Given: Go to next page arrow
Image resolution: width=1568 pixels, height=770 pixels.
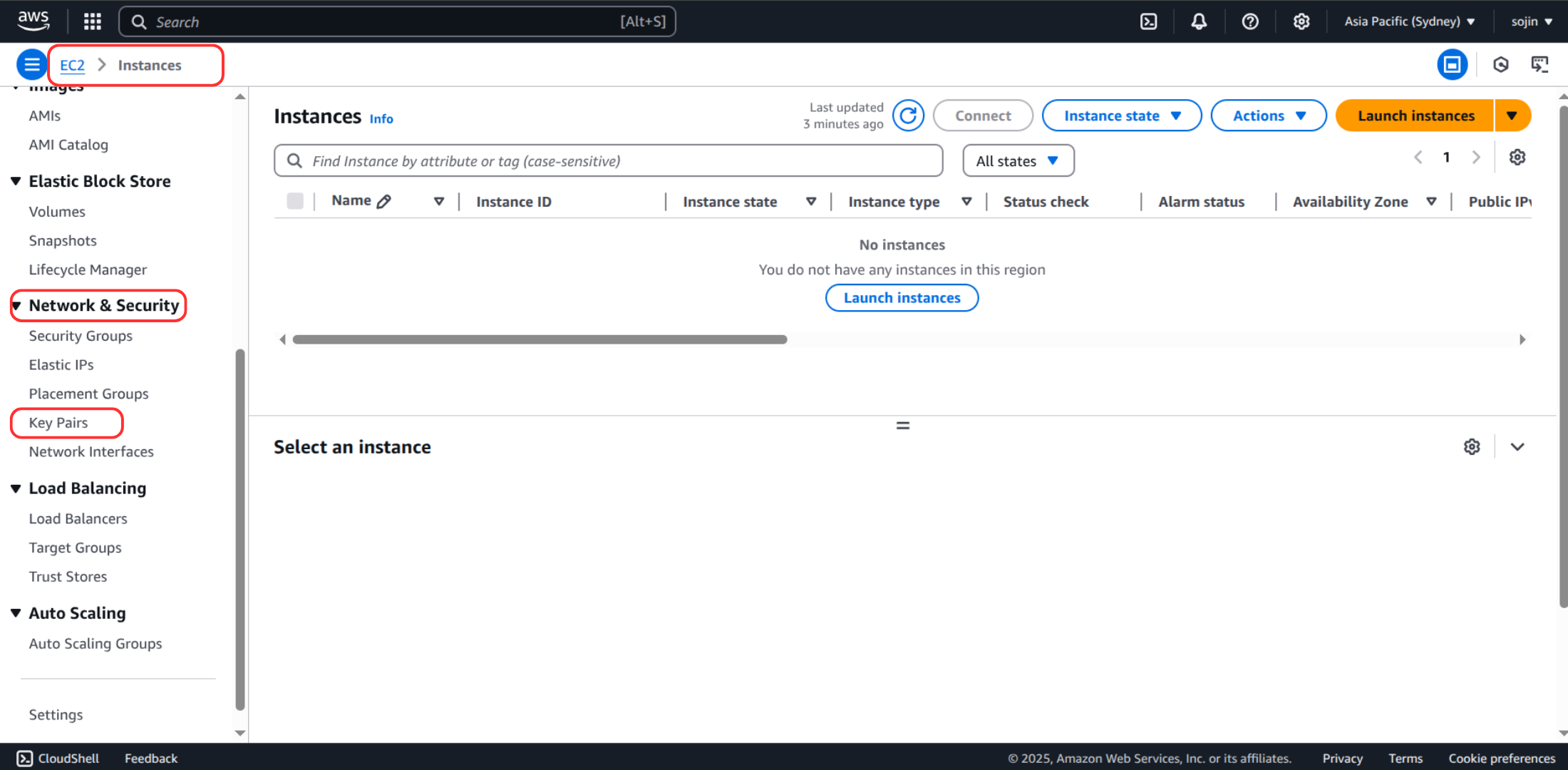Looking at the screenshot, I should tap(1476, 157).
